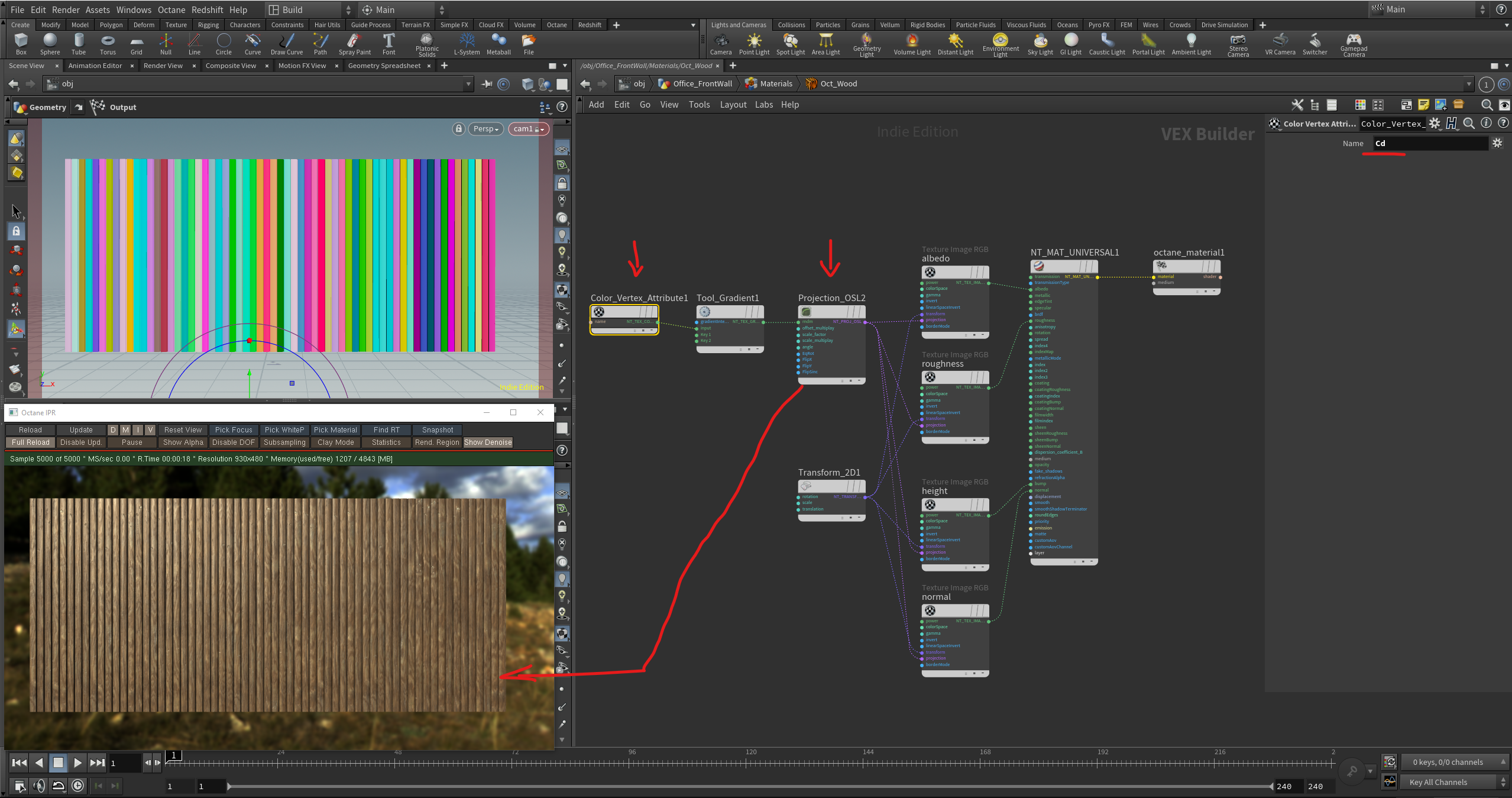Toggle Clay Mode in Octane IPR
1512x798 pixels.
(x=335, y=442)
